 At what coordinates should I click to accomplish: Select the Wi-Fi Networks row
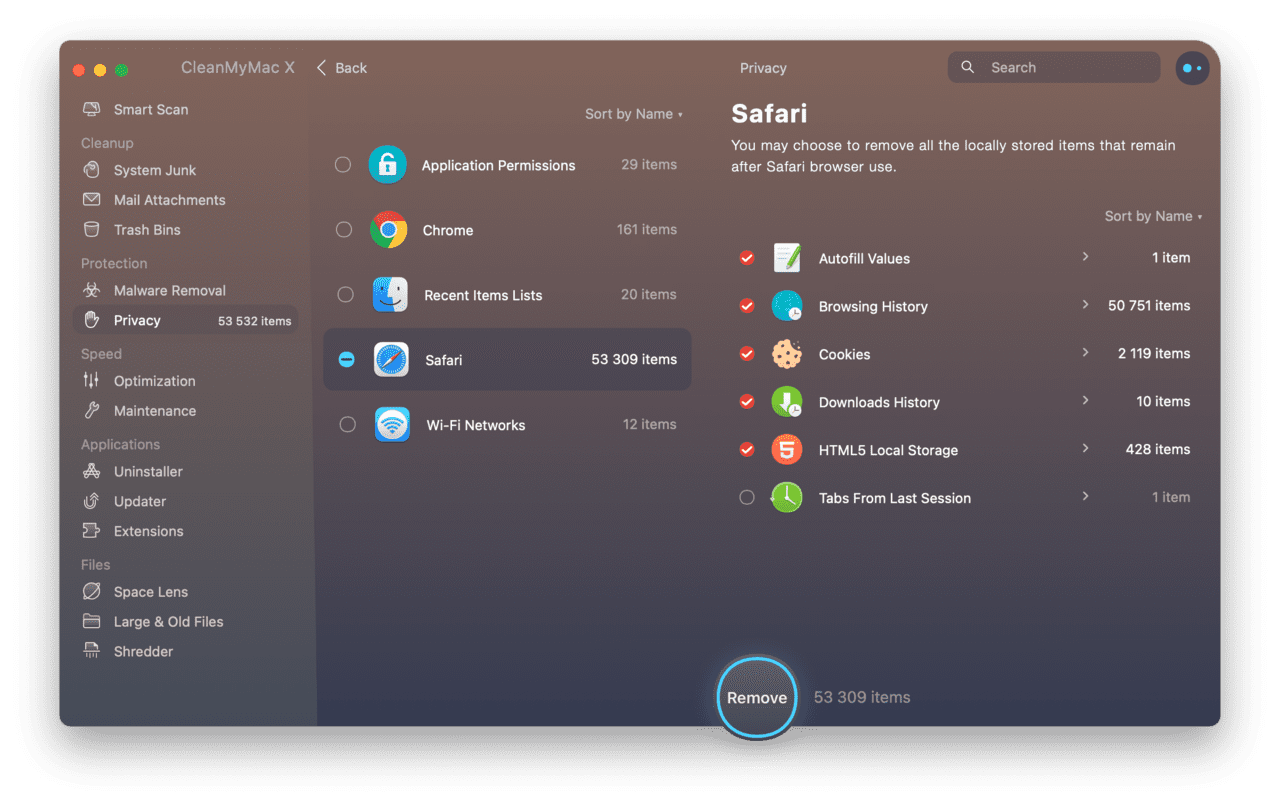[x=507, y=425]
